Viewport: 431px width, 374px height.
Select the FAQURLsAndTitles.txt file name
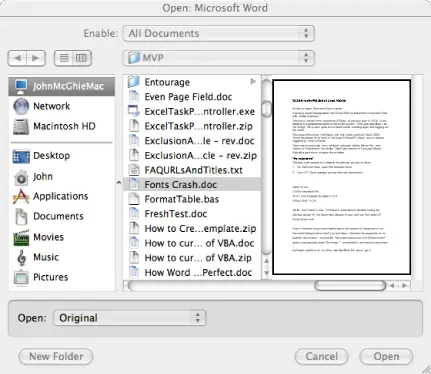pyautogui.click(x=193, y=170)
